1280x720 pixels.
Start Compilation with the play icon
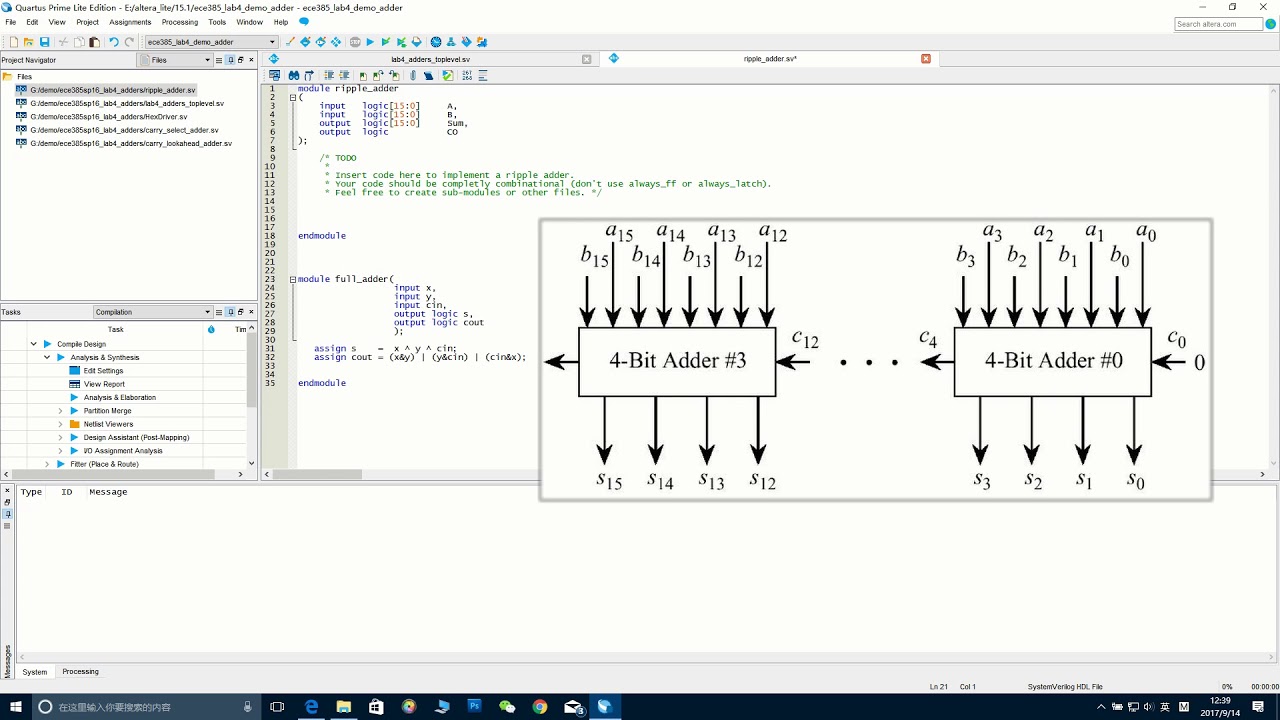370,42
